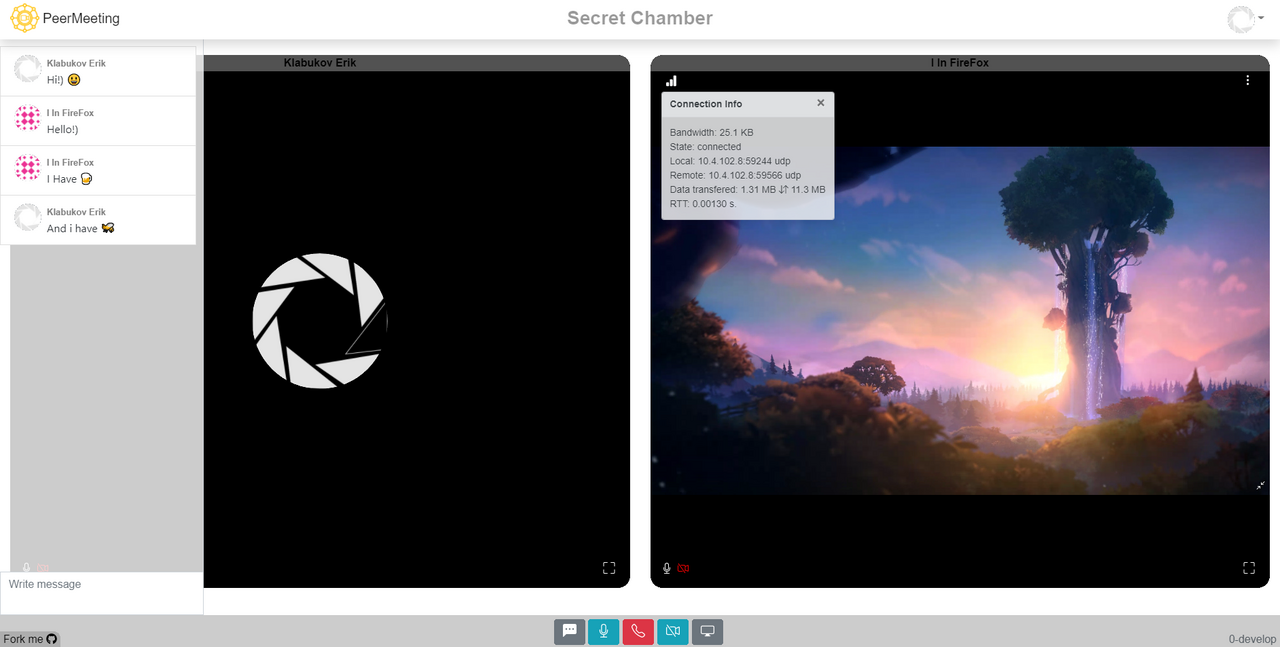This screenshot has height=647, width=1280.
Task: Open the three-dot menu on I In FireFox video
Action: click(1248, 80)
